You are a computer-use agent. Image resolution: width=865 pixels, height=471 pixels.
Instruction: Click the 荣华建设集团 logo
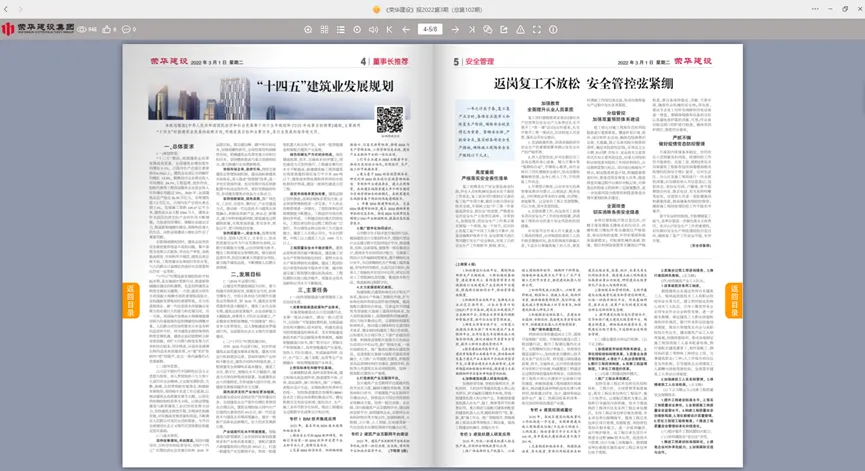[x=38, y=29]
